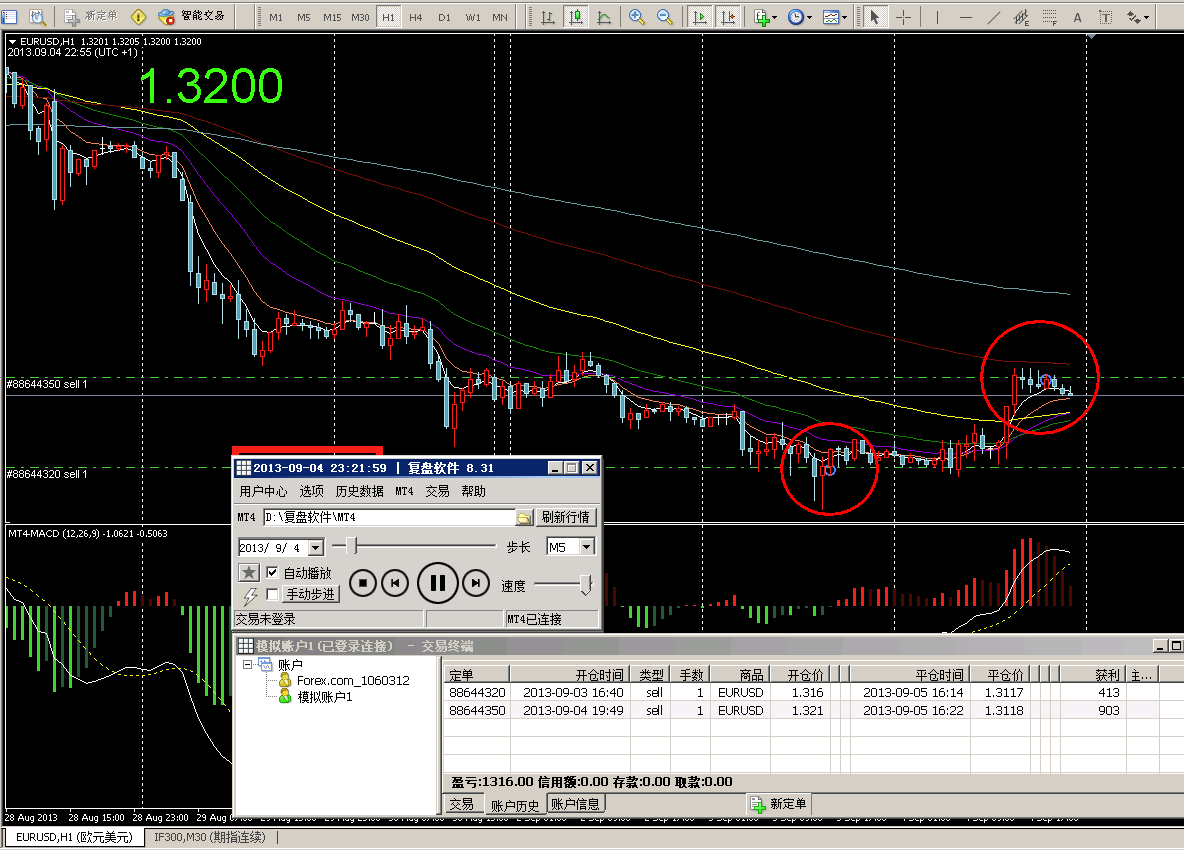Uncheck the 自动播放 checkbox
Viewport: 1184px width, 850px height.
click(x=273, y=573)
